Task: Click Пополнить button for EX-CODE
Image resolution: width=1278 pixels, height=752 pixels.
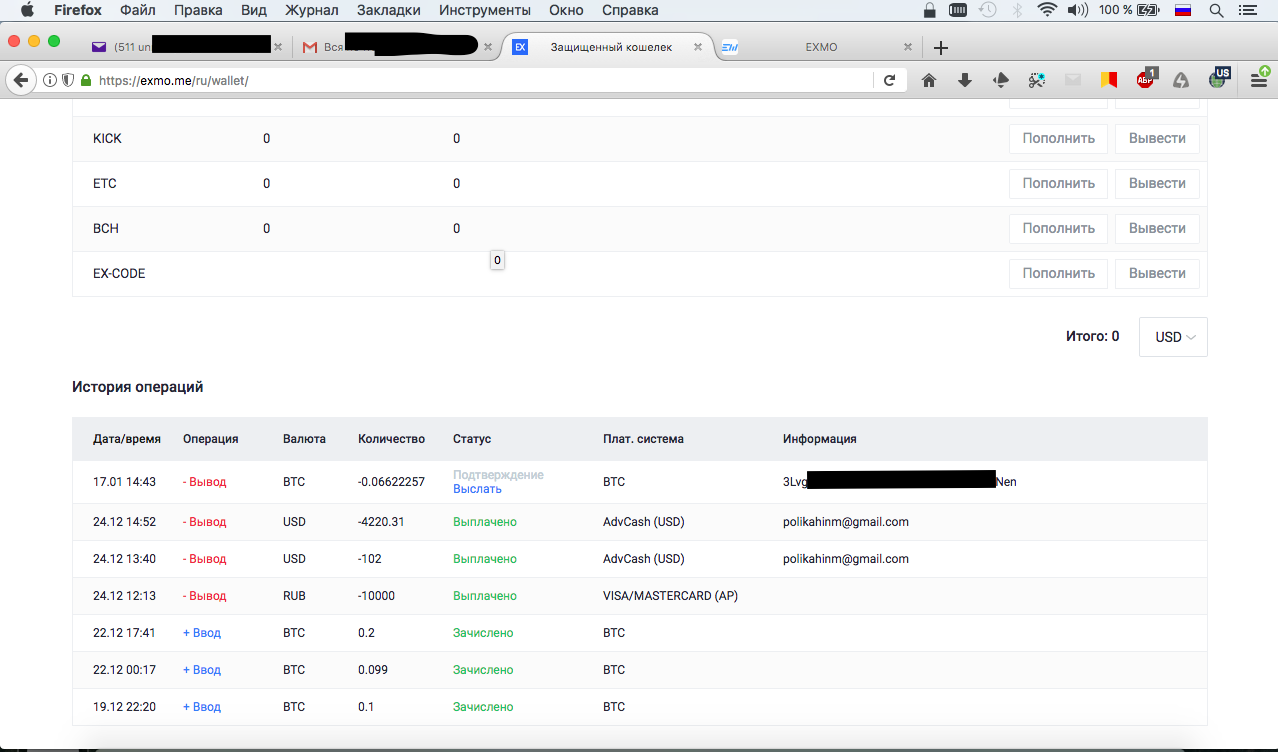Action: [1058, 274]
